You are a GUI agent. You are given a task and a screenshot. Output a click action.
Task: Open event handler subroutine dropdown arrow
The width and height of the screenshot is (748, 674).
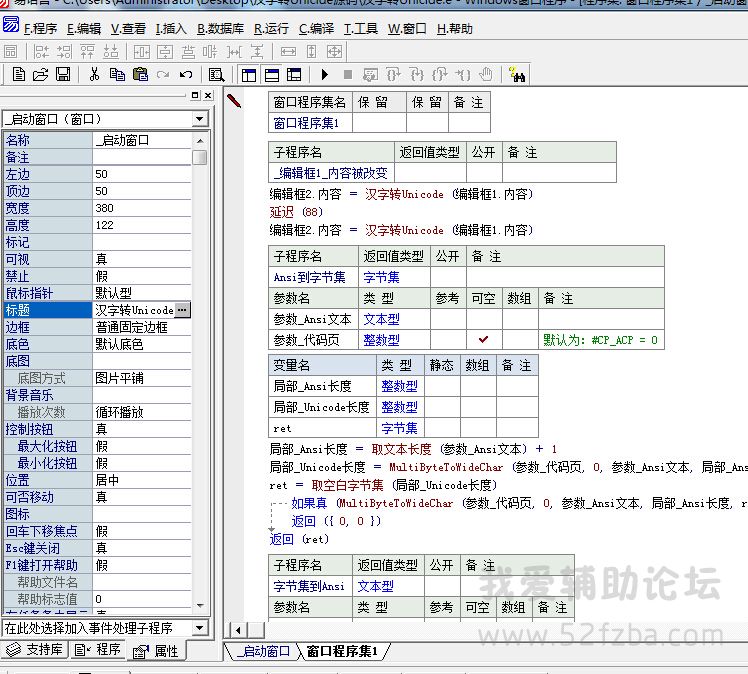(x=200, y=628)
